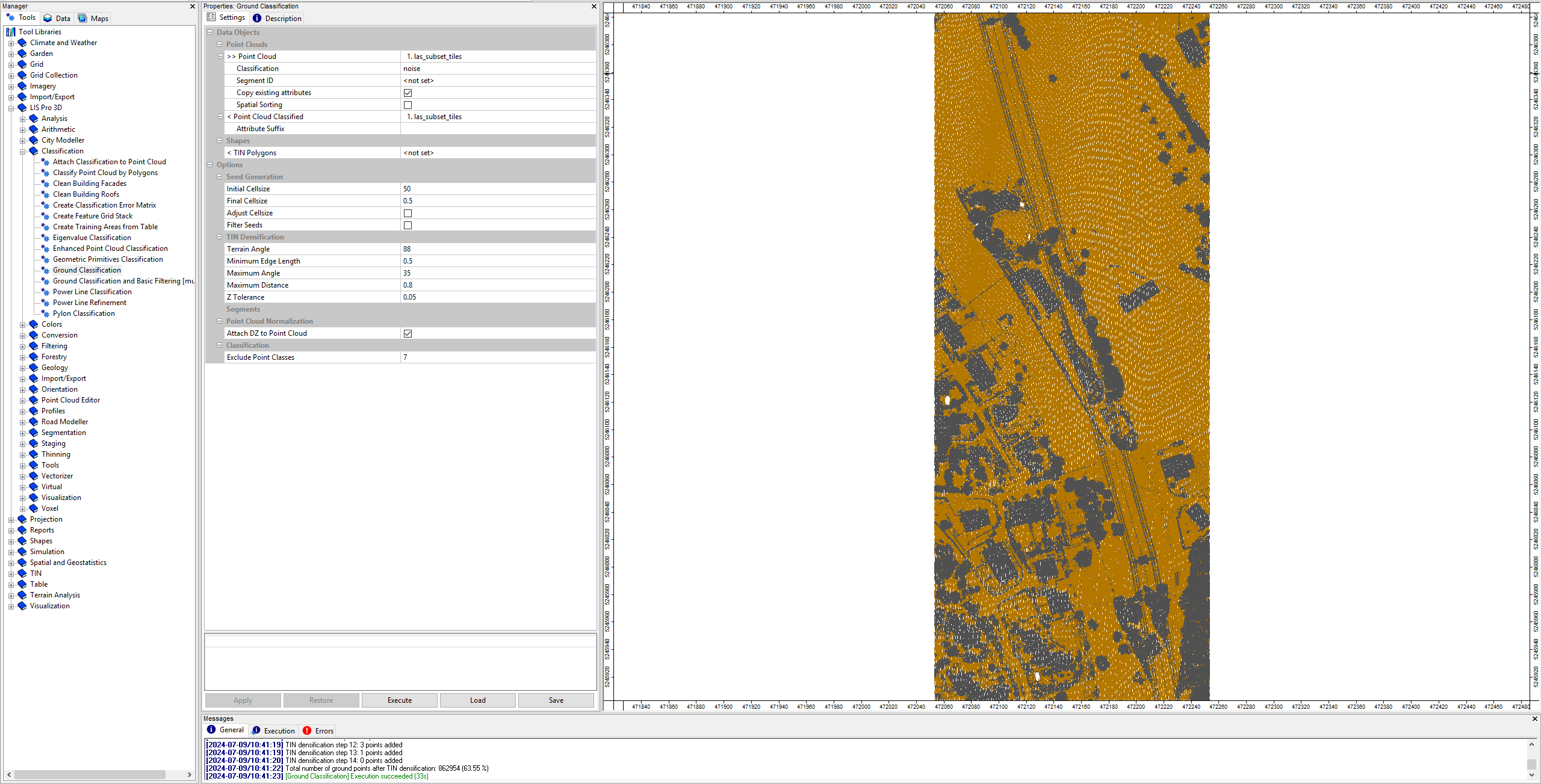Click the Exclude Point Classes value field

coord(498,357)
